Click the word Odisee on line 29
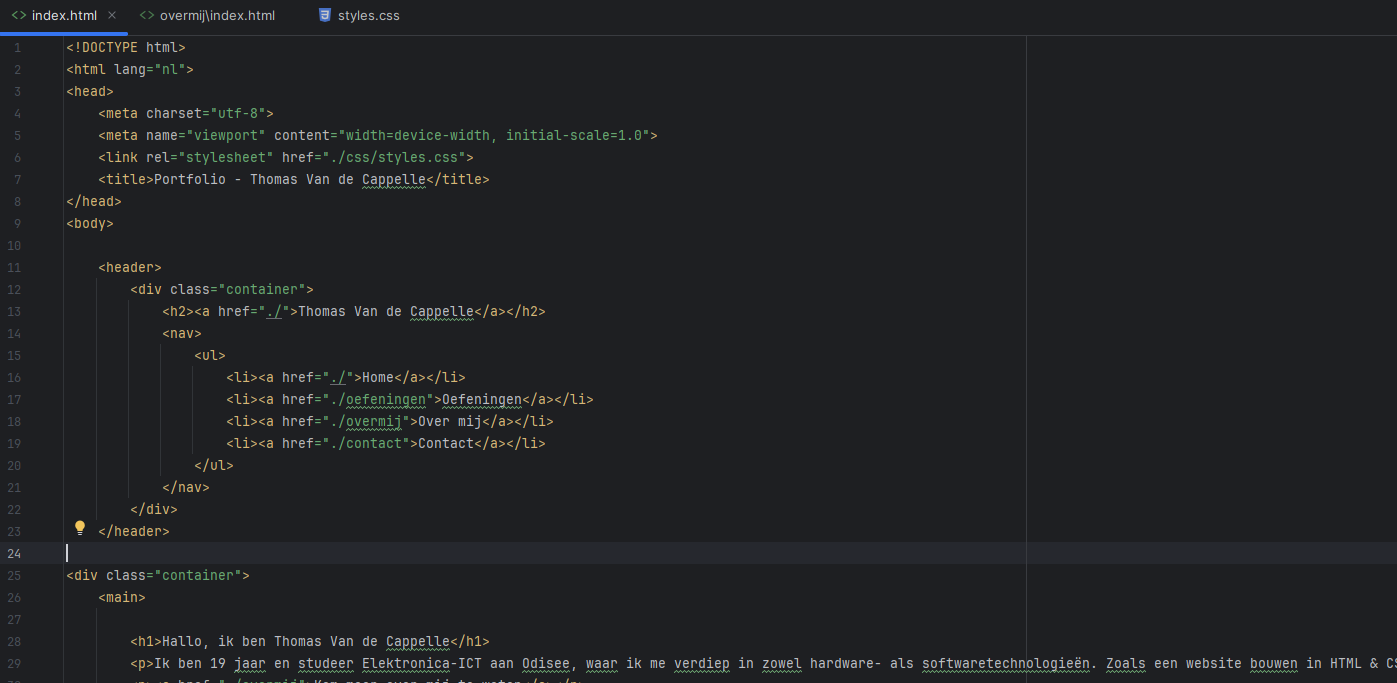 [546, 663]
